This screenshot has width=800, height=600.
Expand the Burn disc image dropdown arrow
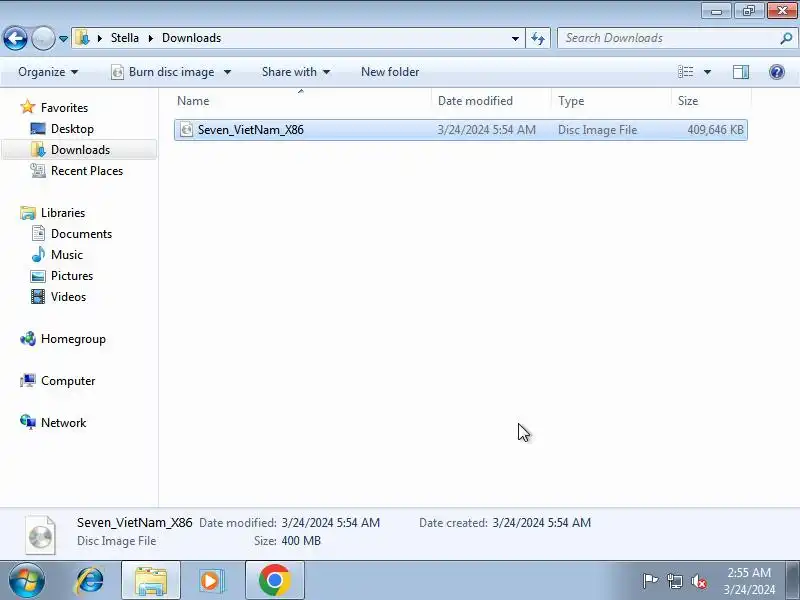pyautogui.click(x=228, y=72)
